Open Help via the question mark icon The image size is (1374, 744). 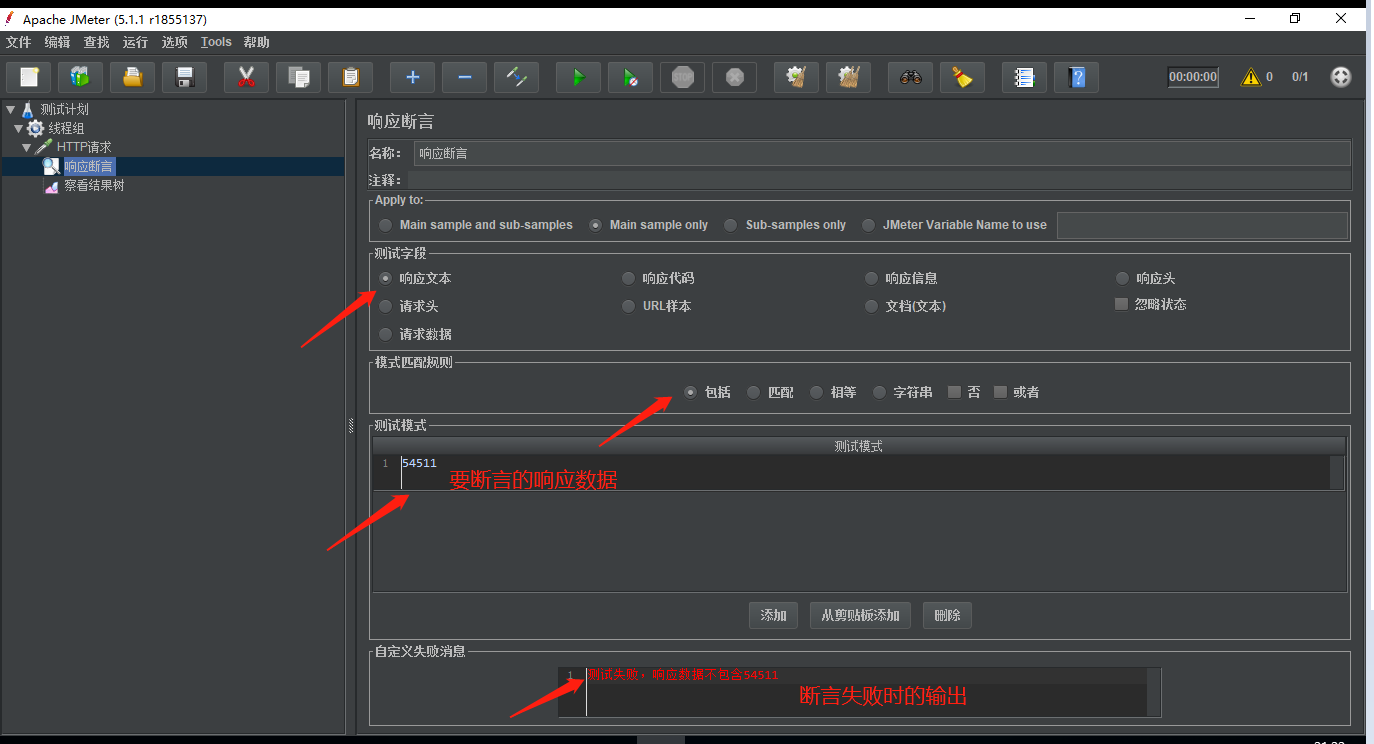pyautogui.click(x=1076, y=77)
